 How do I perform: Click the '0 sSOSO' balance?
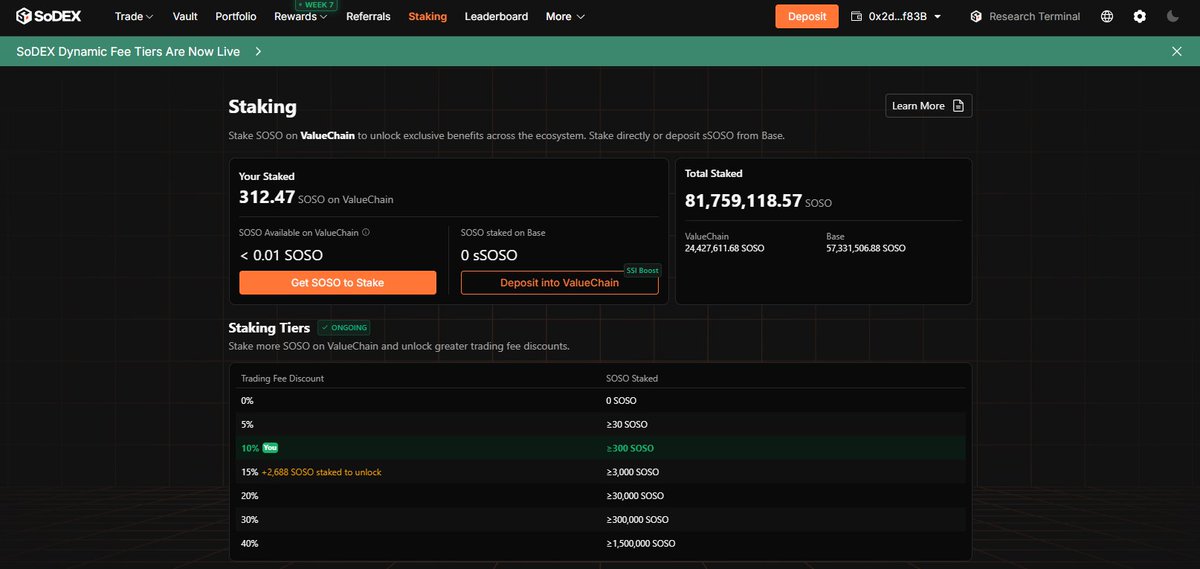(489, 255)
